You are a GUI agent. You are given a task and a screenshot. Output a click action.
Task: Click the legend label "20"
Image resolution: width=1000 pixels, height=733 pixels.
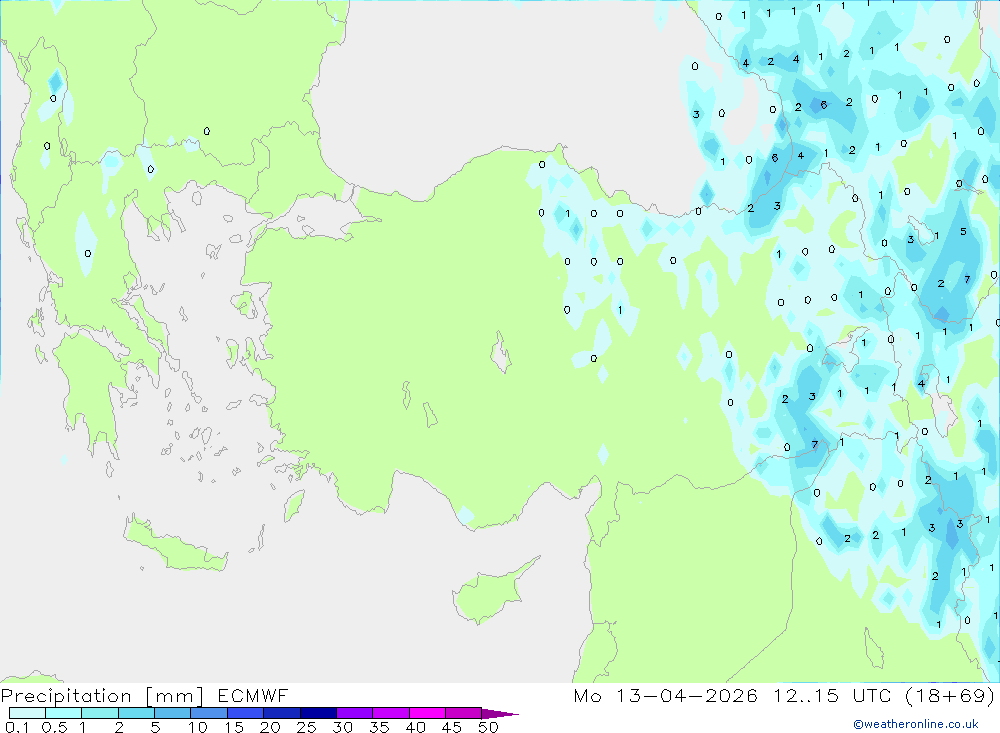(270, 727)
